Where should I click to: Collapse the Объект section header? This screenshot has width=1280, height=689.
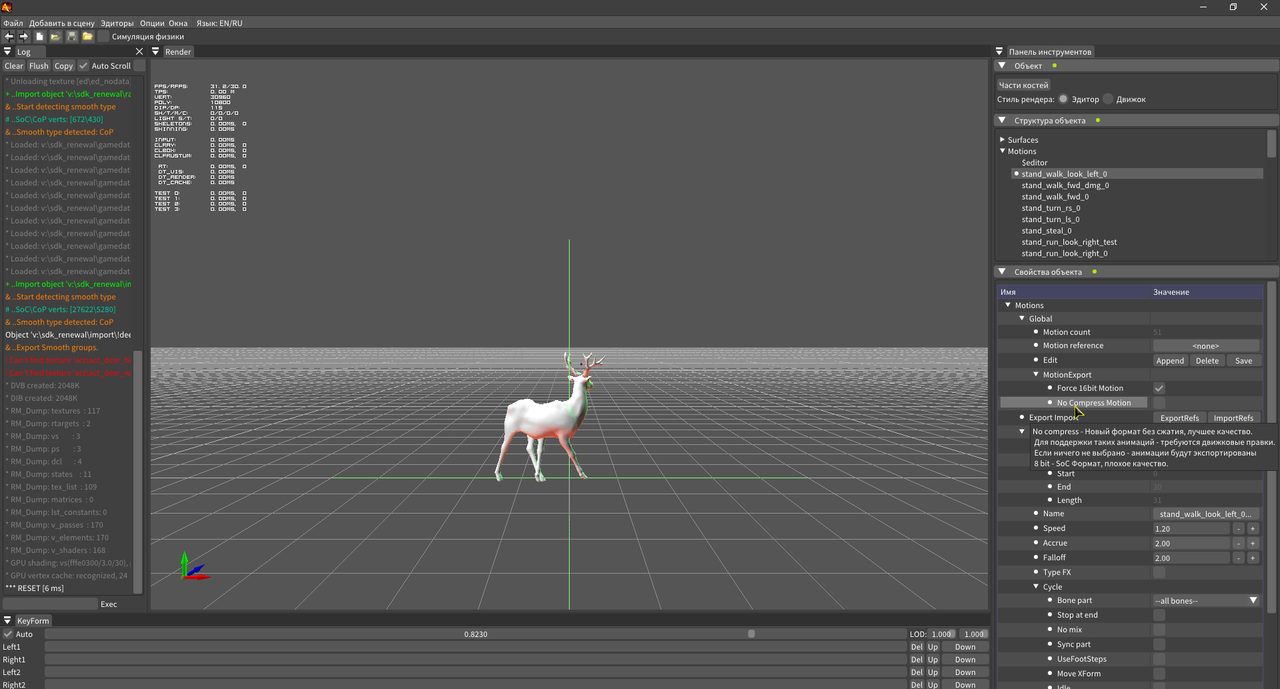[x=1136, y=66]
